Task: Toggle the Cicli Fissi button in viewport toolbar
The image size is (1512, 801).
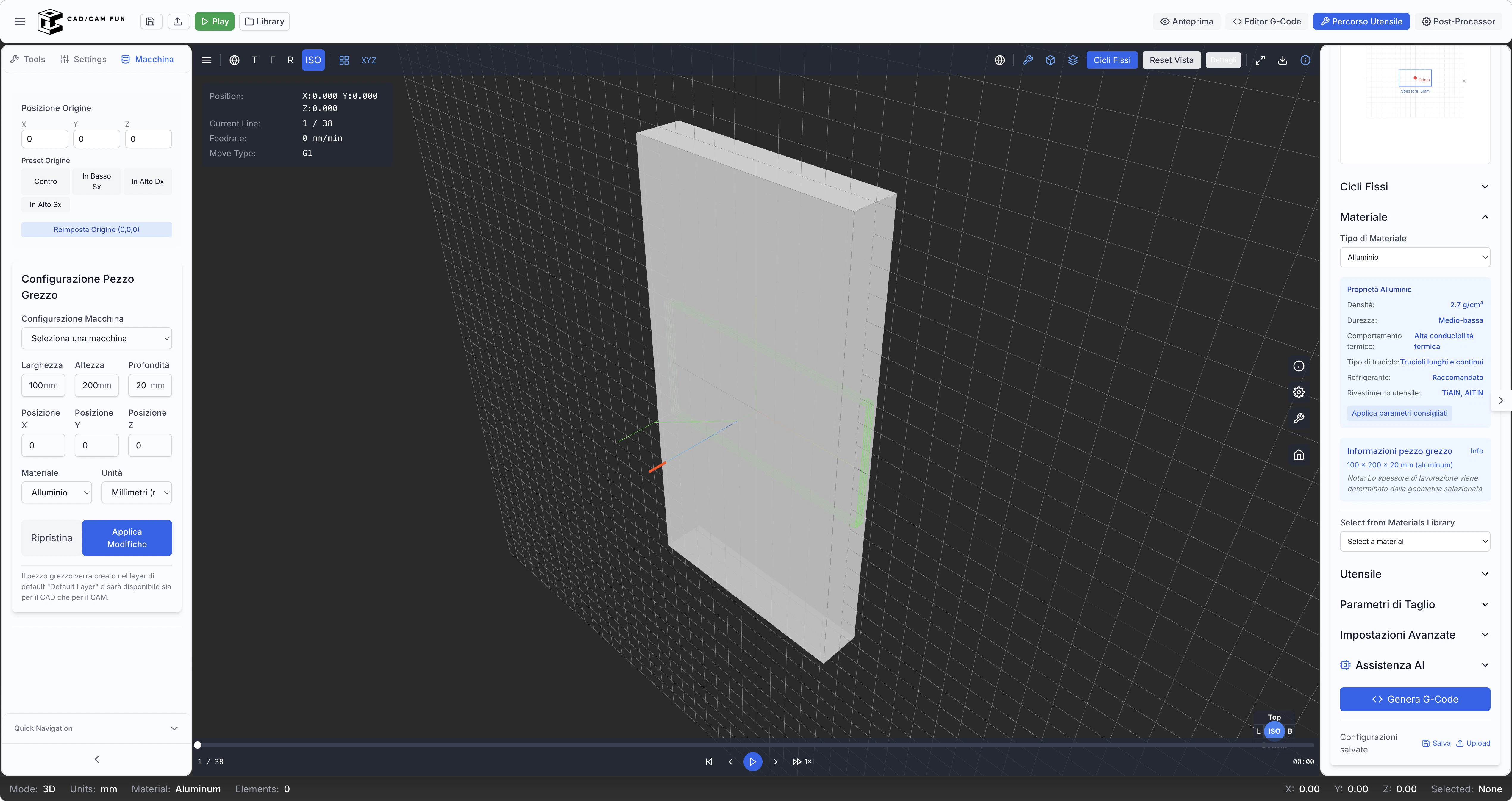Action: click(1112, 60)
